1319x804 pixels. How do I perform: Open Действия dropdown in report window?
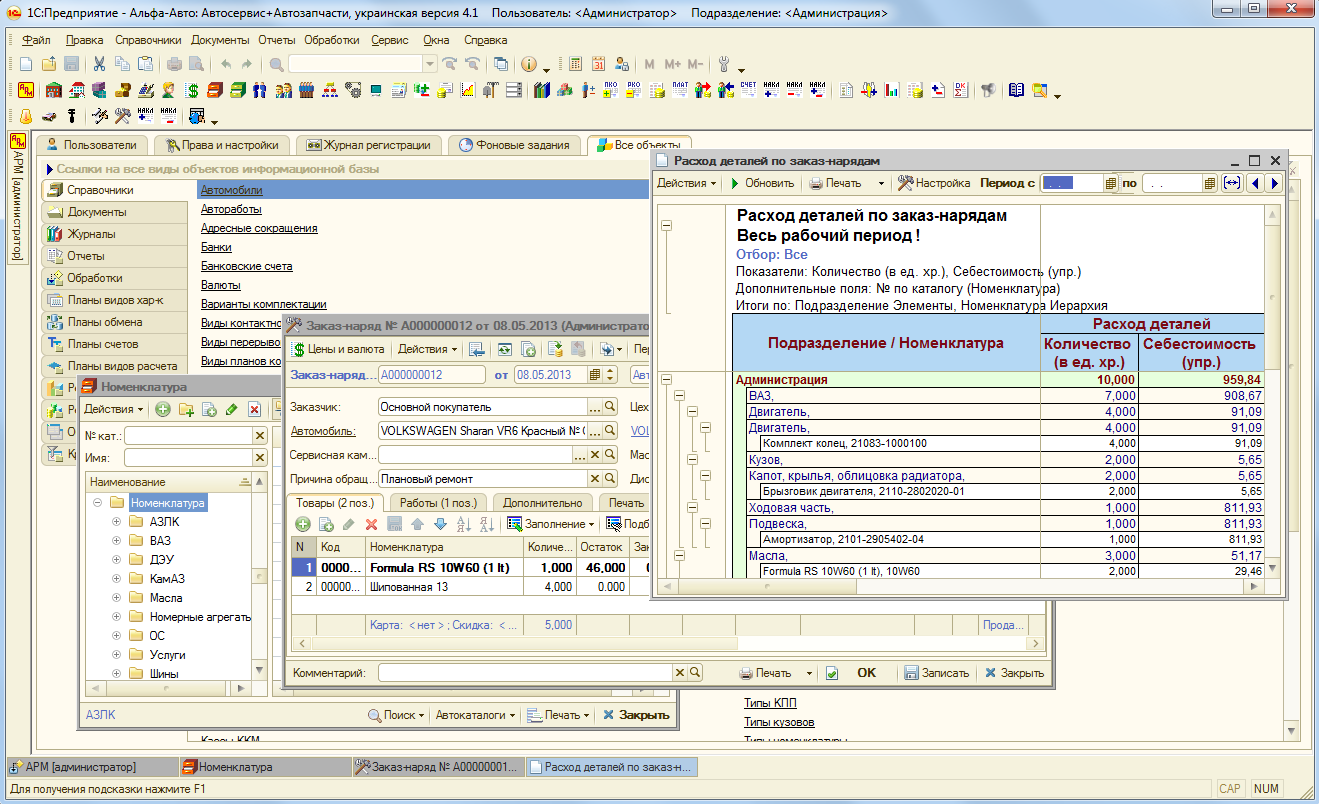click(686, 183)
